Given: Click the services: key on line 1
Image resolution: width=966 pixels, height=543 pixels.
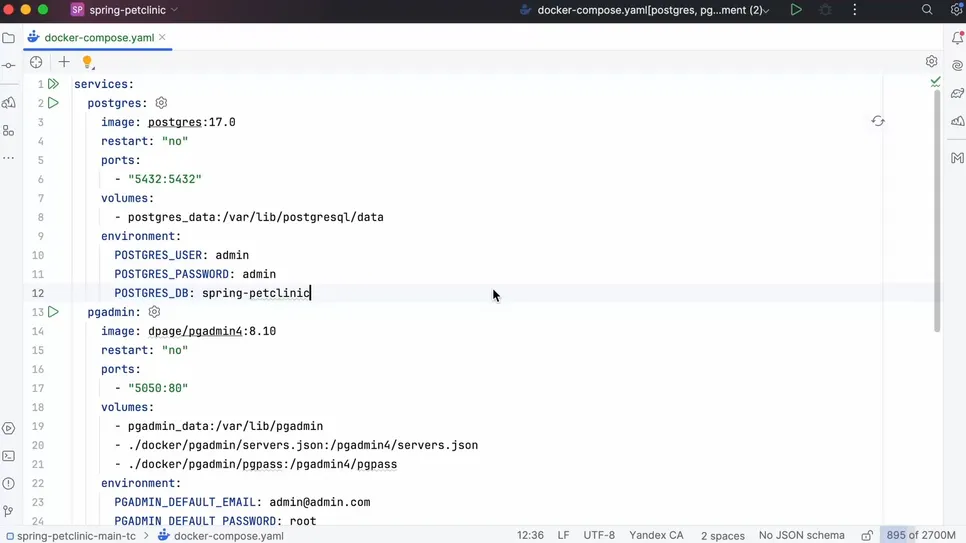Looking at the screenshot, I should click(x=104, y=84).
